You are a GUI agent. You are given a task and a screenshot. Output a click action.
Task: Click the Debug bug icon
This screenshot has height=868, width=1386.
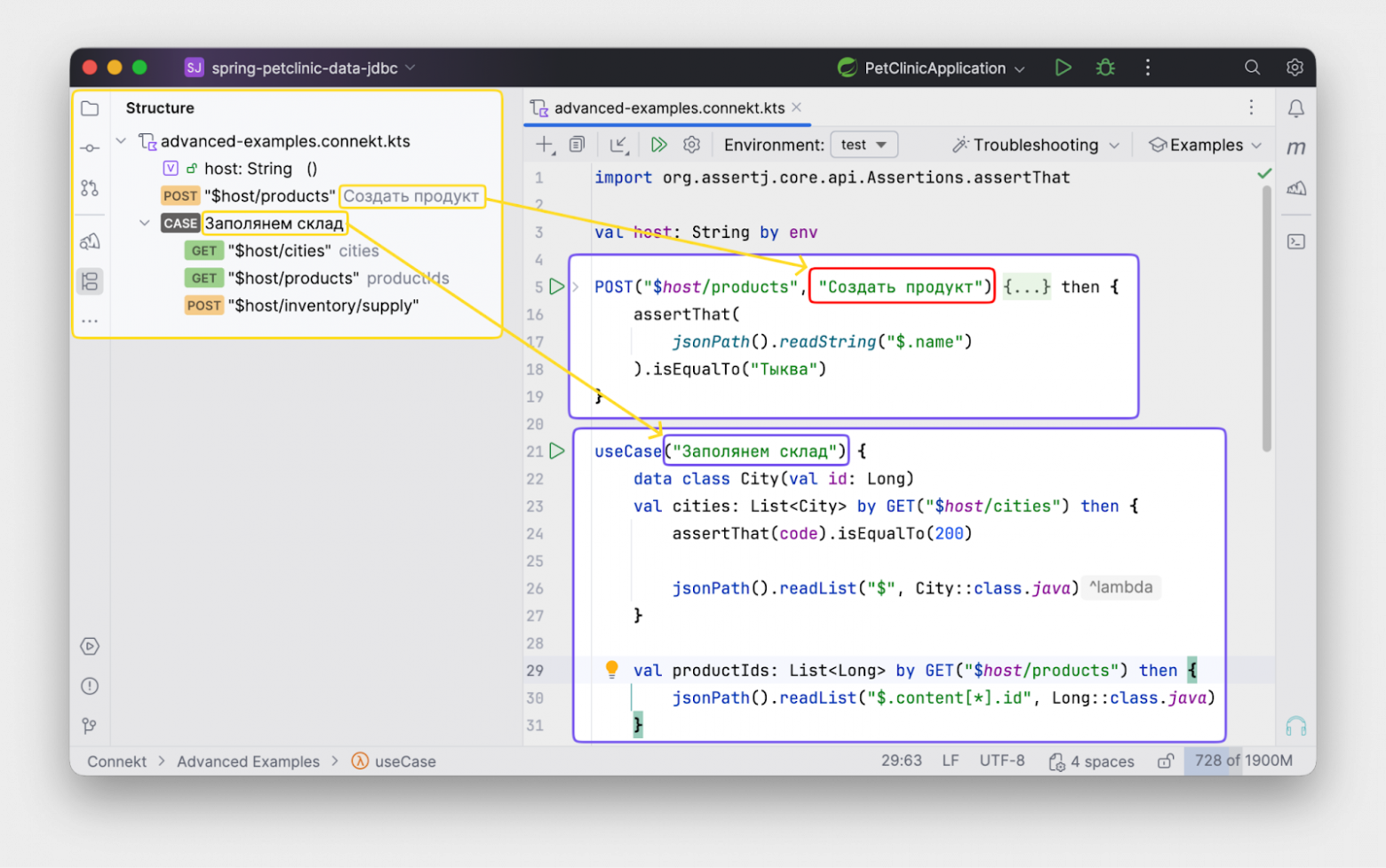coord(1105,68)
